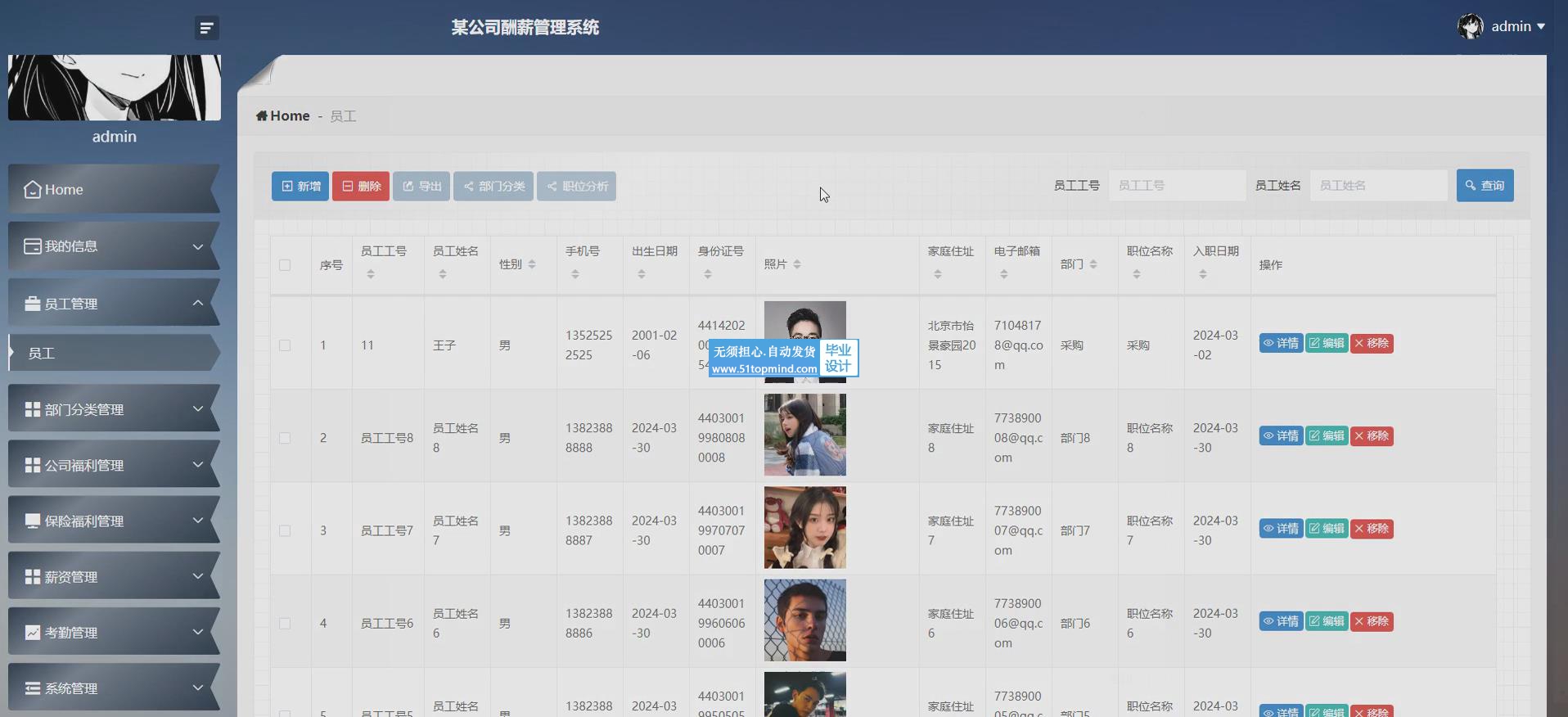Expand the 考勤管理 chevron
Screen dimensions: 1568x717
pos(197,632)
